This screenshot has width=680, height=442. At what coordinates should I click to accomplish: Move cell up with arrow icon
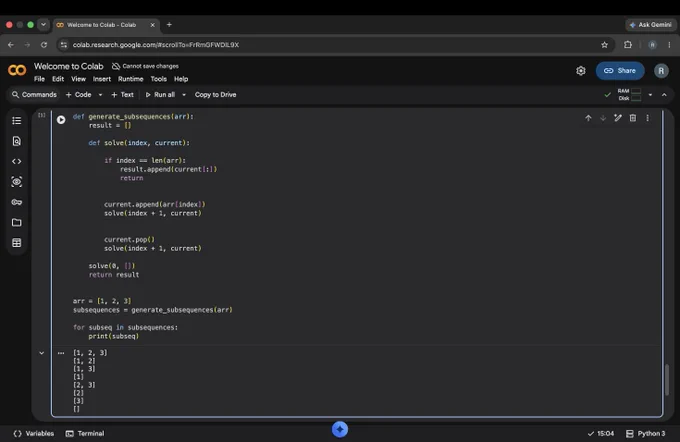point(588,118)
